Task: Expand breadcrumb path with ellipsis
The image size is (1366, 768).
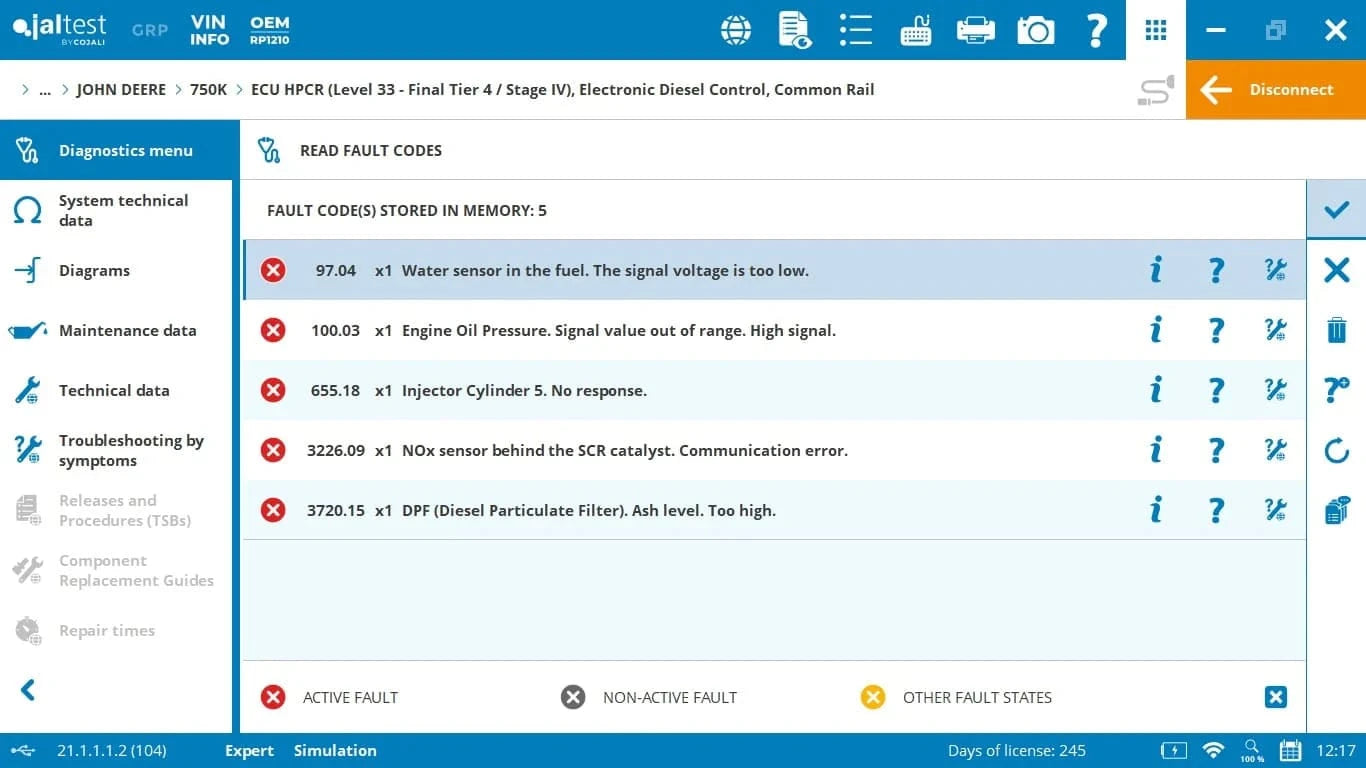Action: point(44,90)
